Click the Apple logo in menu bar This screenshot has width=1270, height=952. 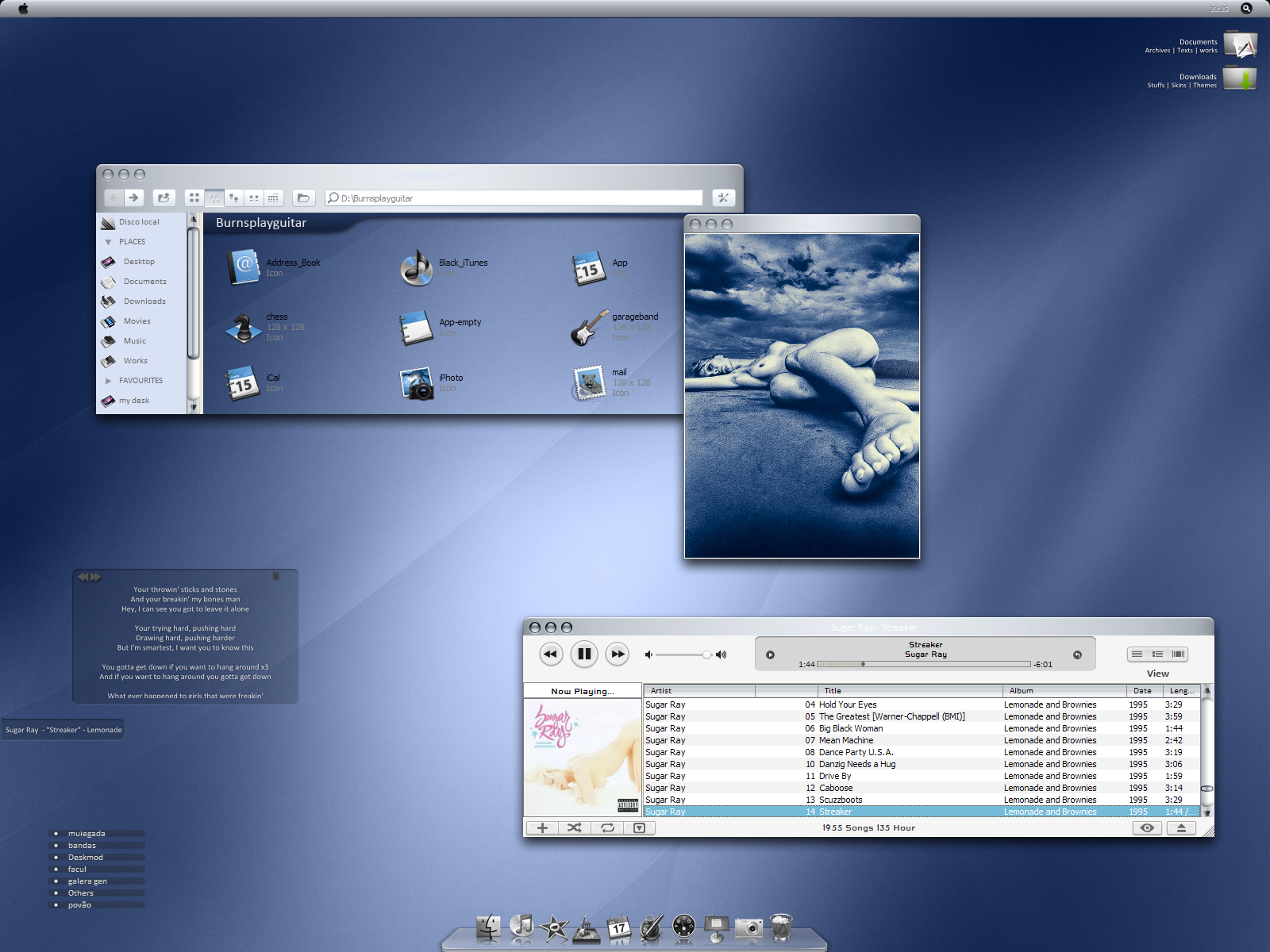pos(23,8)
